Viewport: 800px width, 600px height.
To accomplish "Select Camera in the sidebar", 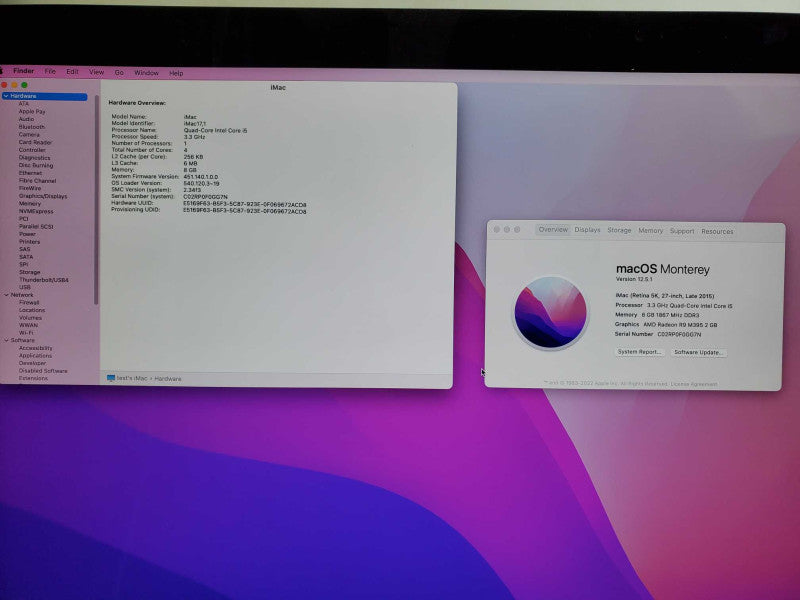I will [x=29, y=134].
